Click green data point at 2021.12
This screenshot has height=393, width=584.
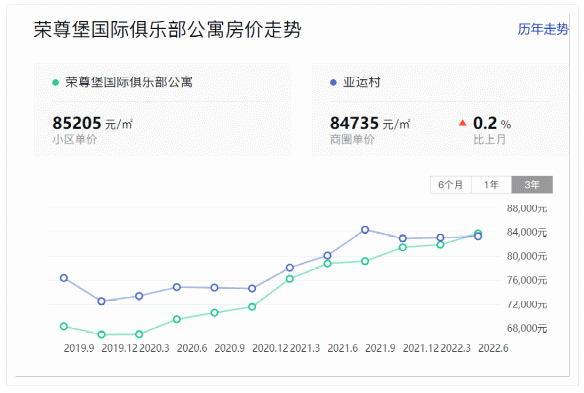click(x=403, y=247)
